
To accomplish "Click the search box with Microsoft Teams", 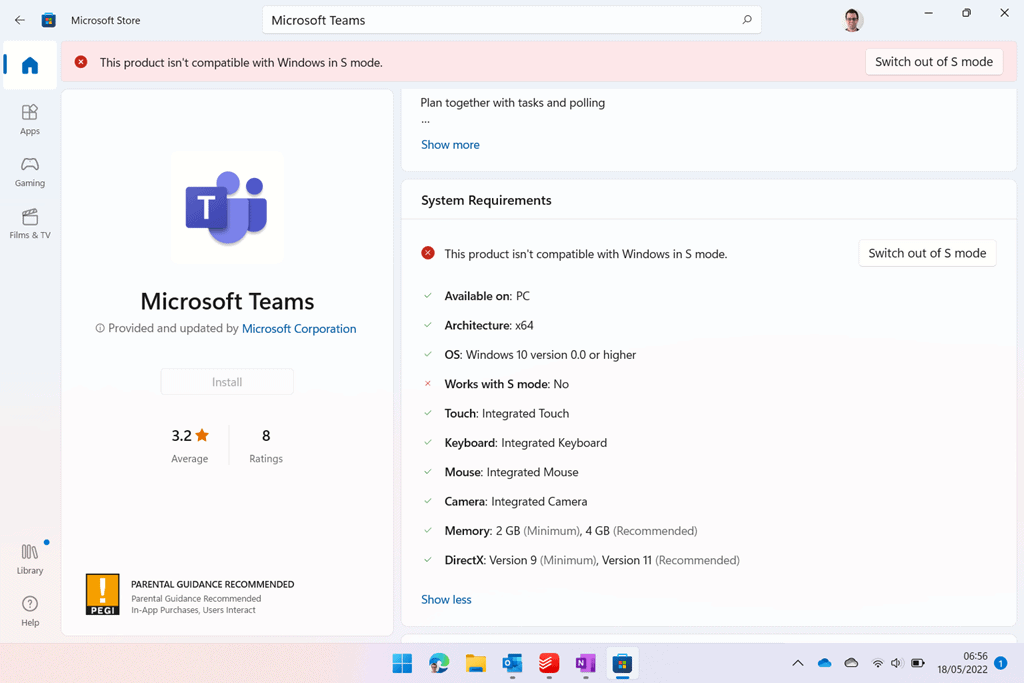I will (x=500, y=20).
